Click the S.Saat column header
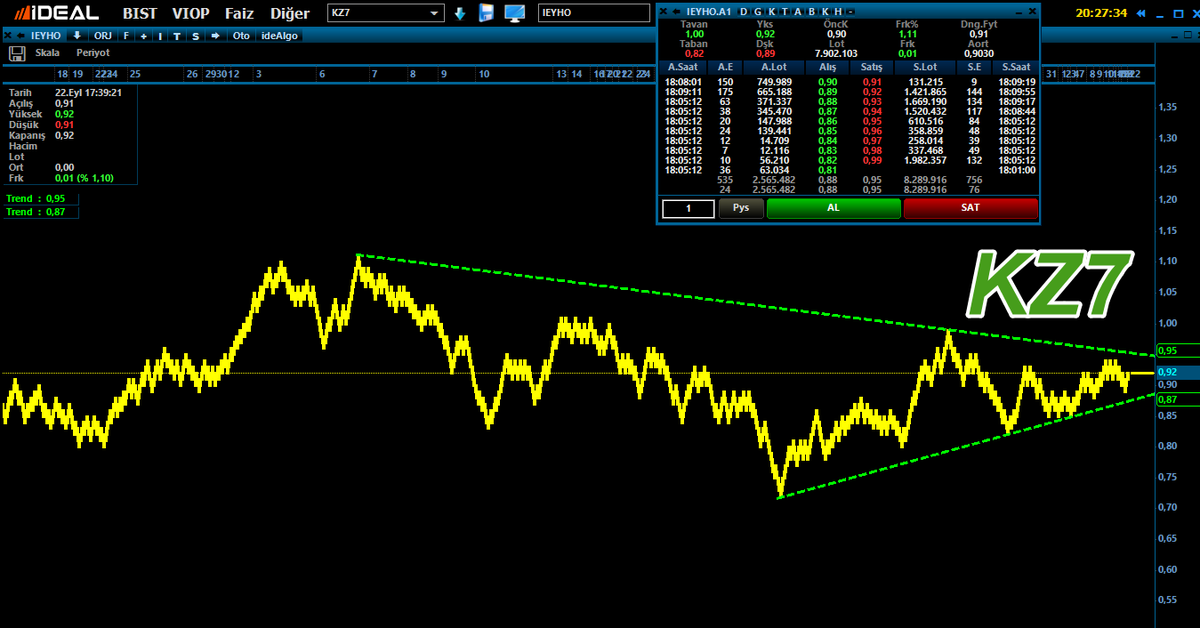1200x628 pixels. click(x=1017, y=66)
